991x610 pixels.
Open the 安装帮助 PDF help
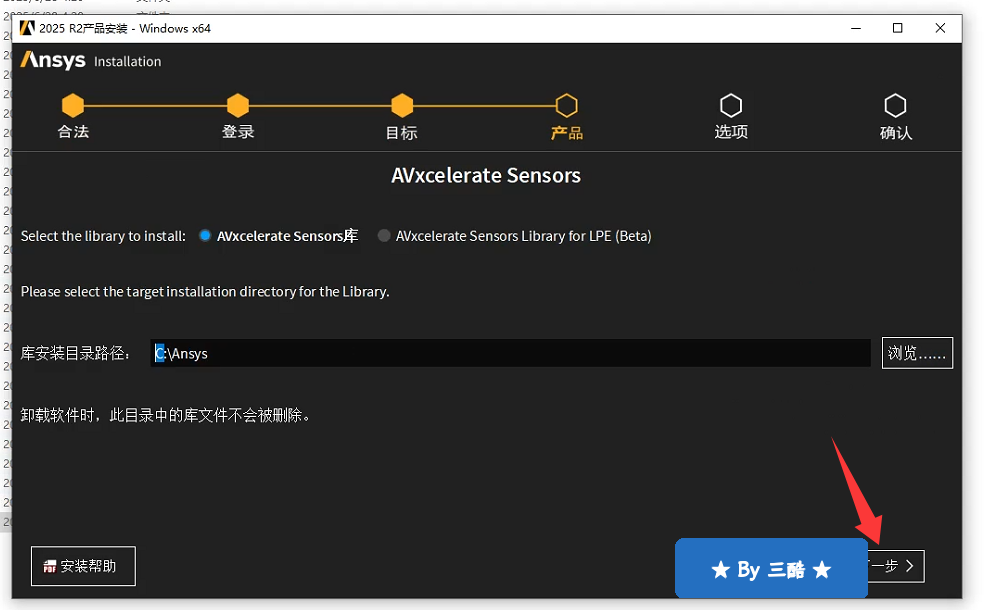tap(83, 566)
